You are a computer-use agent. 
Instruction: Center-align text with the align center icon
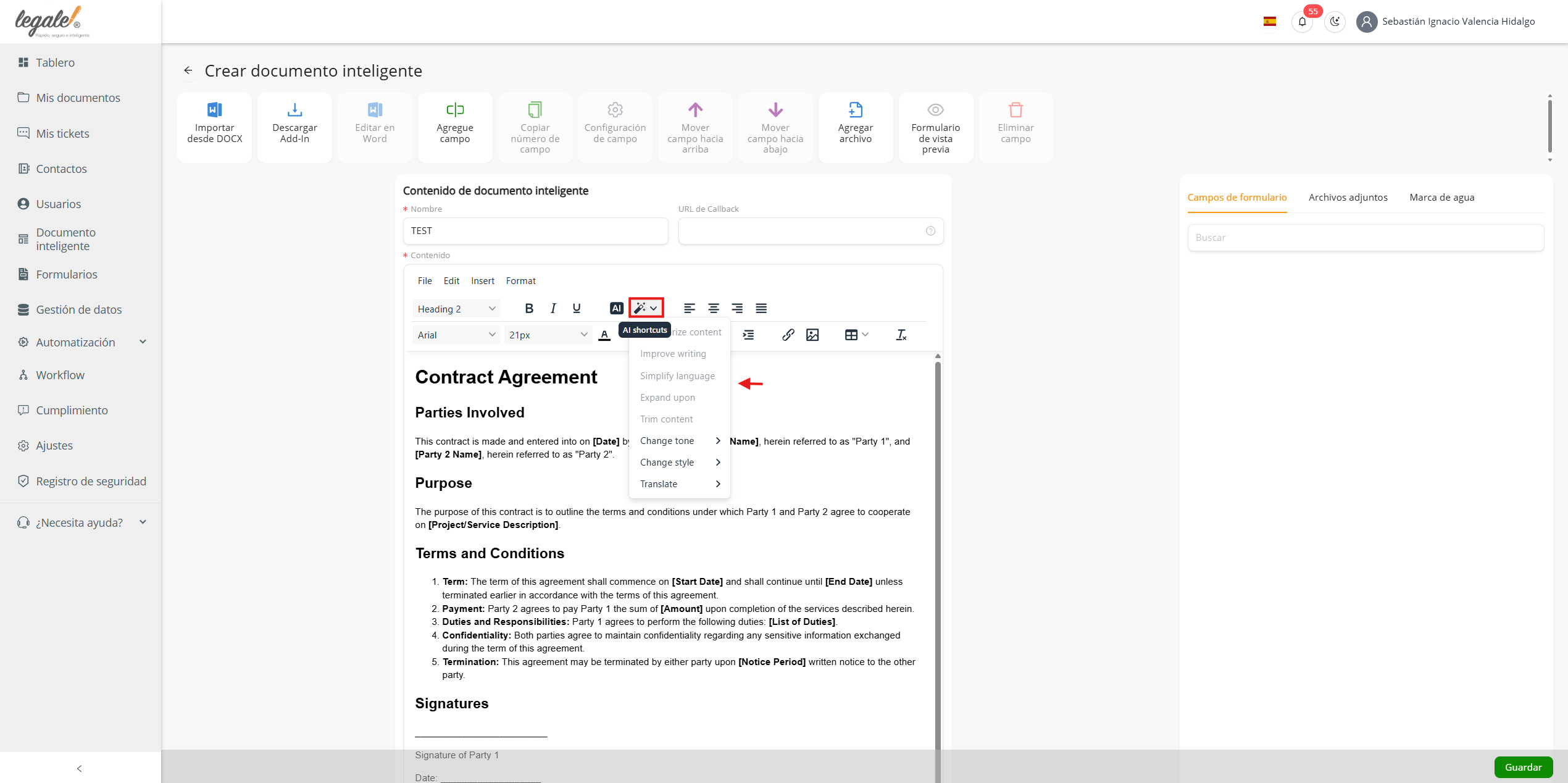[x=714, y=308]
